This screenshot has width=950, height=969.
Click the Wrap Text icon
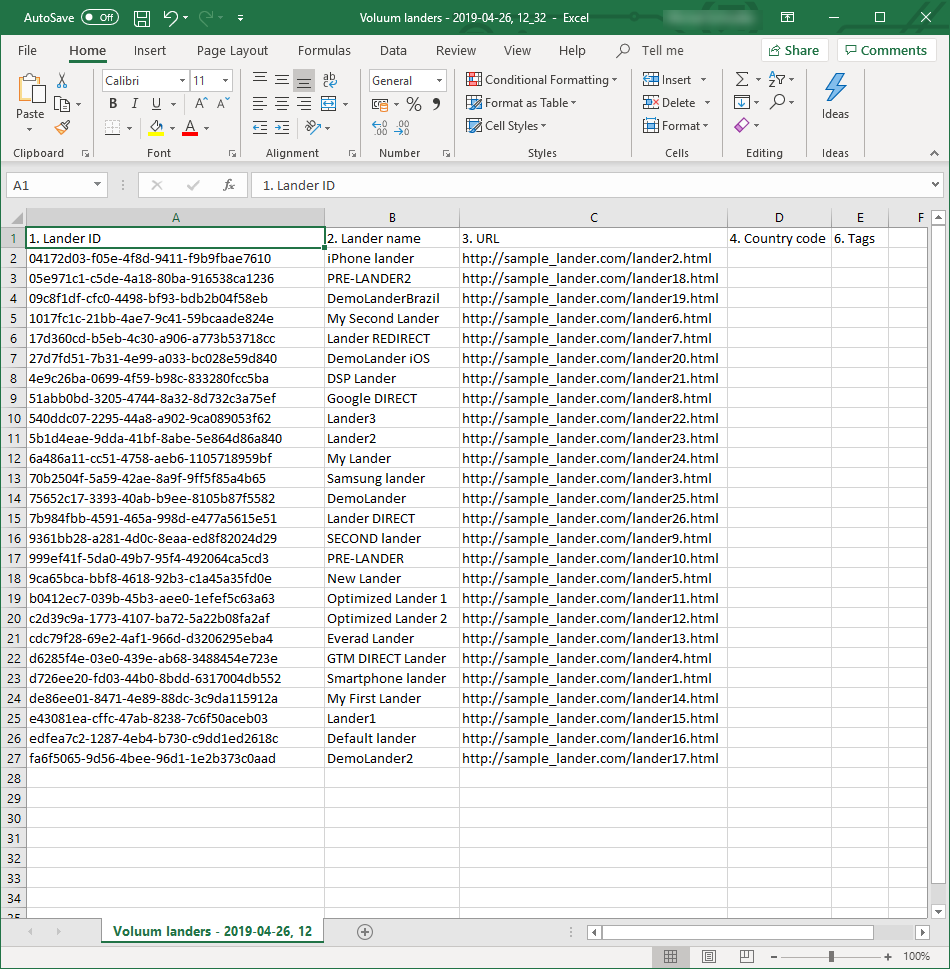329,80
